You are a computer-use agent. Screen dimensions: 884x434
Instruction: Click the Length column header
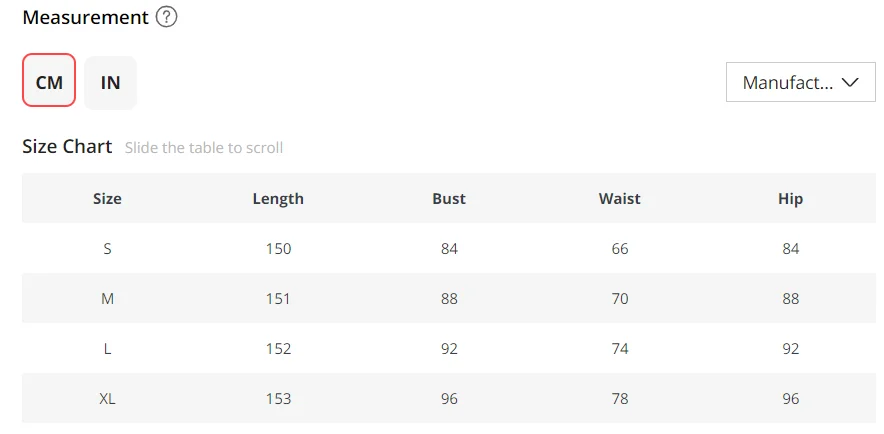coord(278,198)
